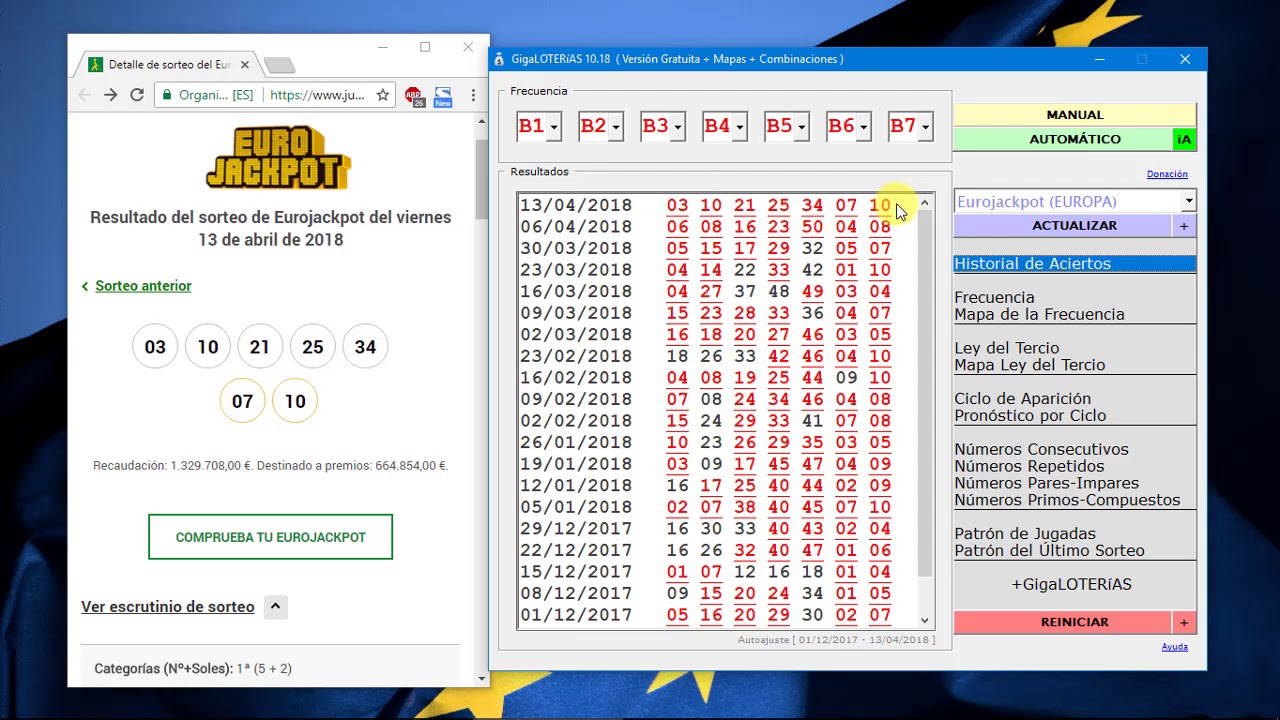
Task: Close the Detalle de sorteo tab
Action: 244,65
